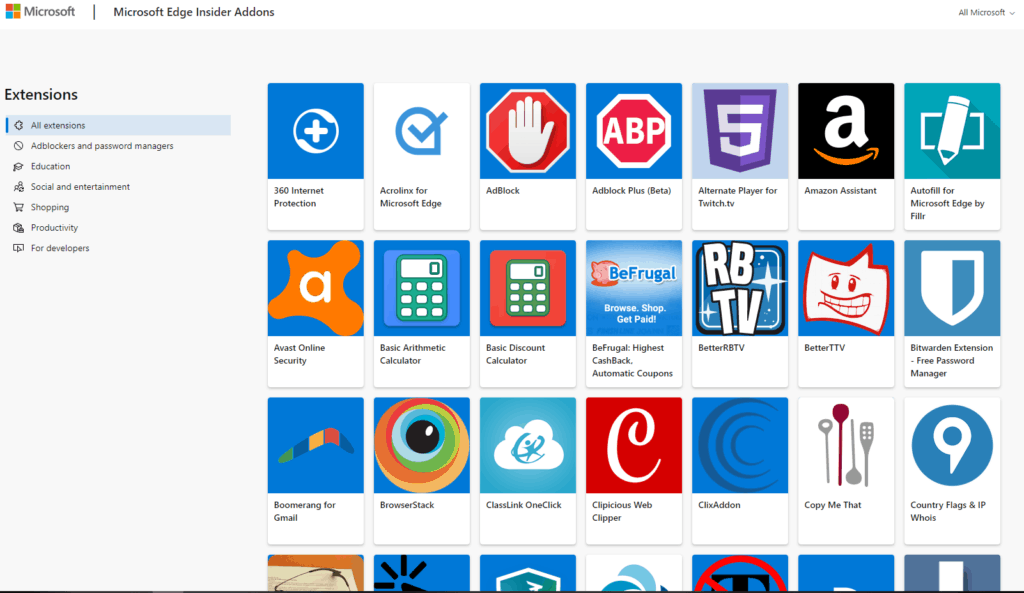1024x593 pixels.
Task: Open the 360 Internet Protection extension icon
Action: click(315, 131)
